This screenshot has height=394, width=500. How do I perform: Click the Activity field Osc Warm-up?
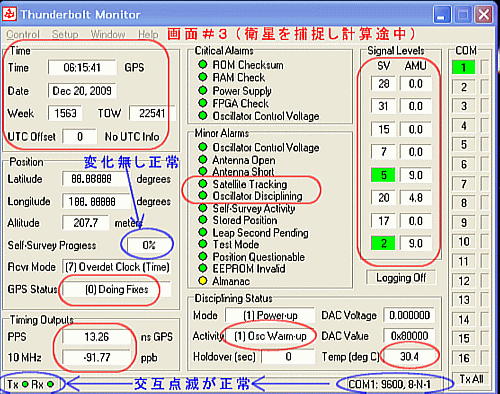pyautogui.click(x=270, y=336)
